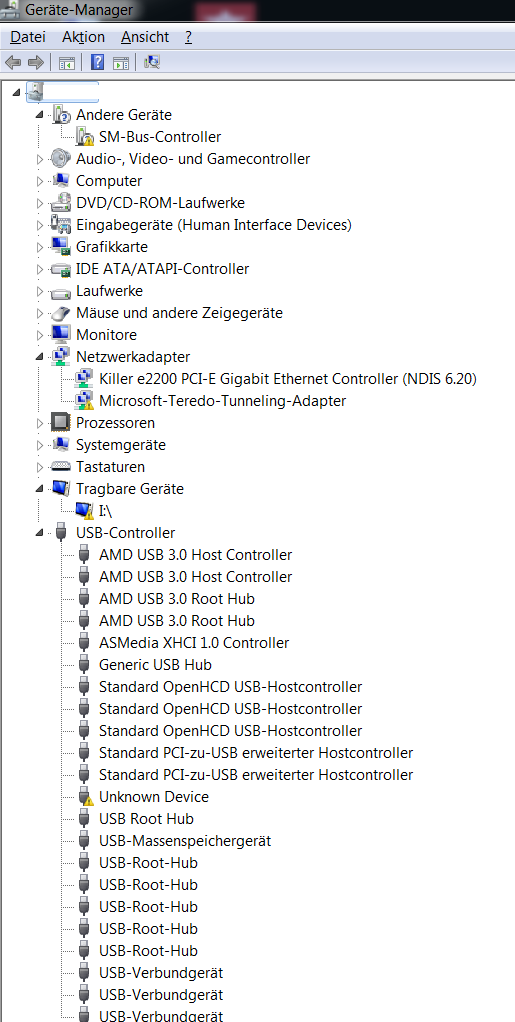
Task: Select Killer e2200 PCI-E Gigabit Ethernet Controller
Action: point(287,379)
